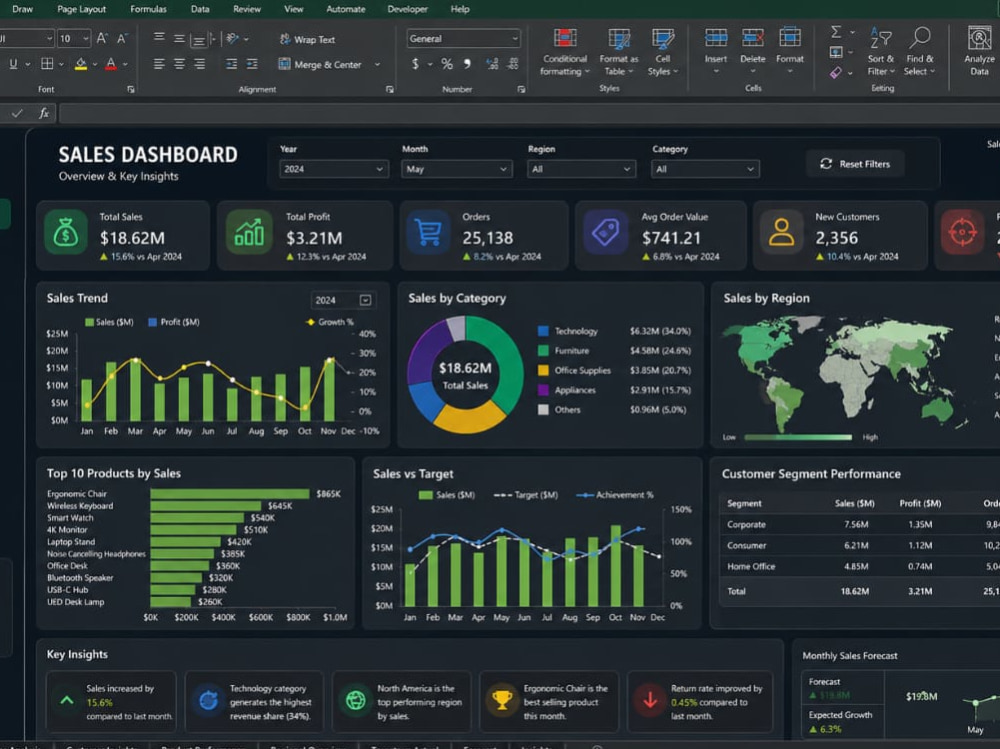Click the Total Sales money bag card icon
This screenshot has width=1000, height=749.
(66, 232)
